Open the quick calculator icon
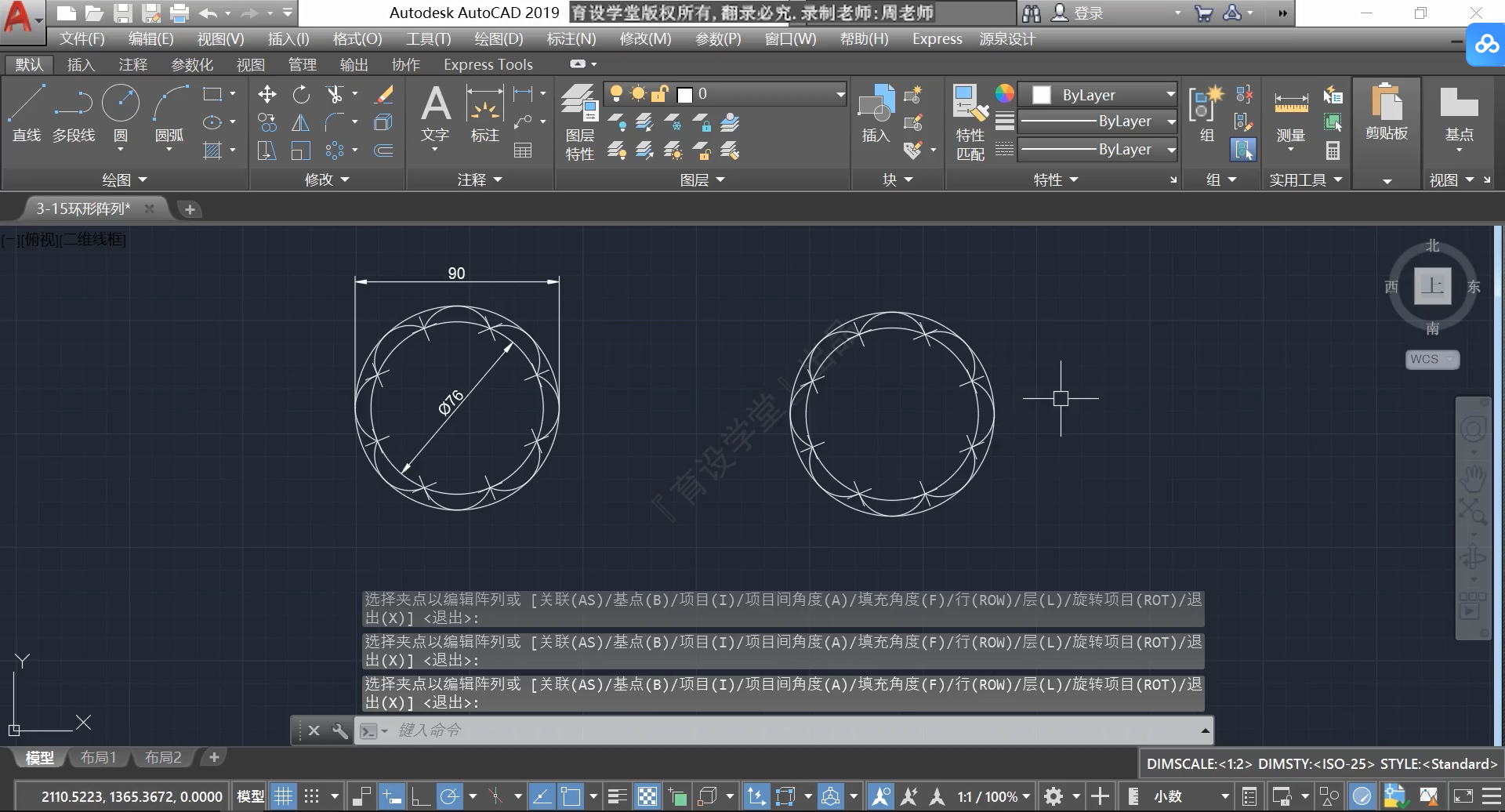Viewport: 1505px width, 812px height. coord(1333,150)
